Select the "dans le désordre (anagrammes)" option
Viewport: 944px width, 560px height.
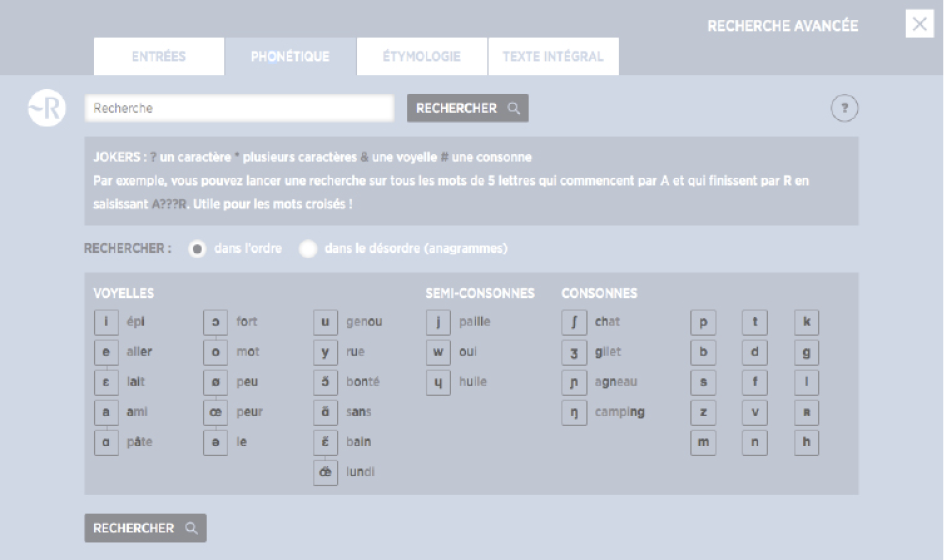click(x=308, y=249)
